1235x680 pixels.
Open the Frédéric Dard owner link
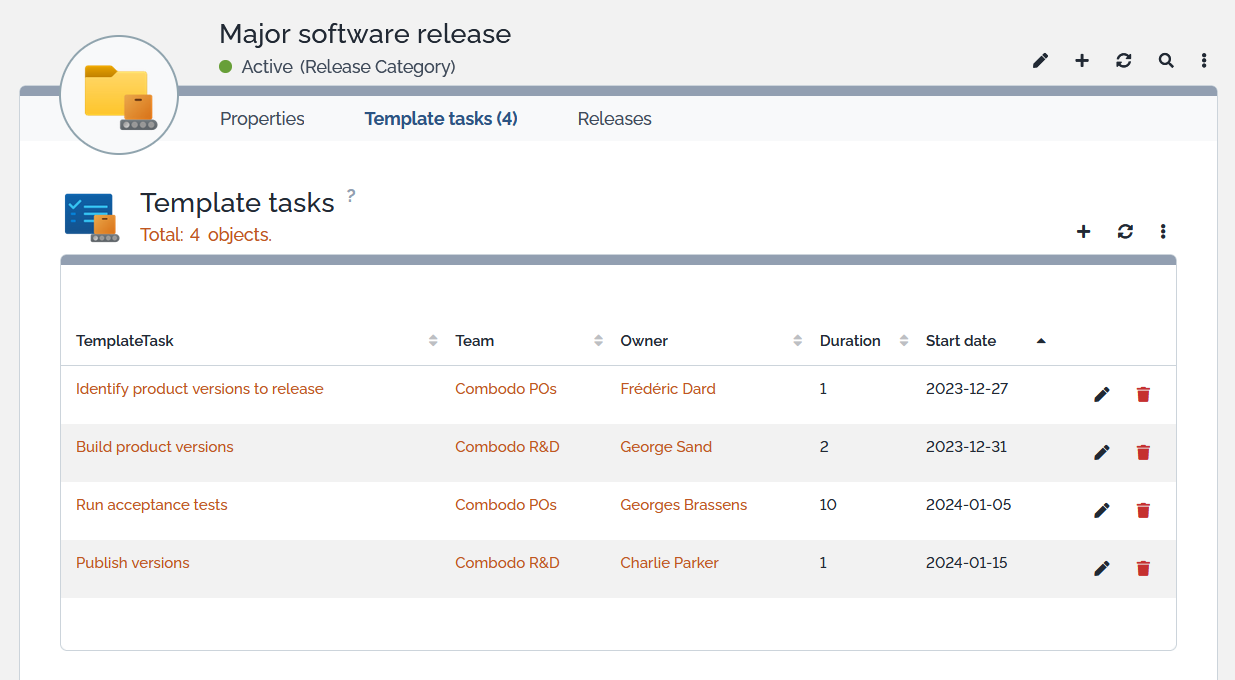668,389
